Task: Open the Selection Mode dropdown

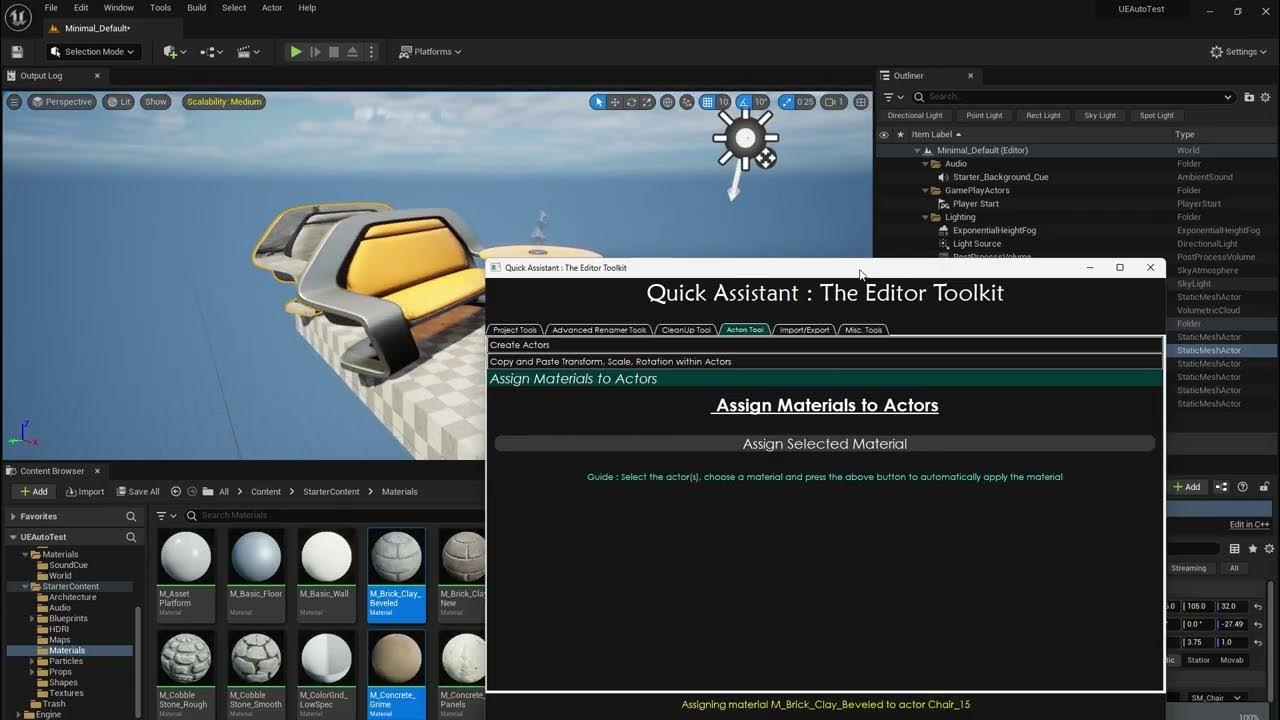Action: coord(95,52)
